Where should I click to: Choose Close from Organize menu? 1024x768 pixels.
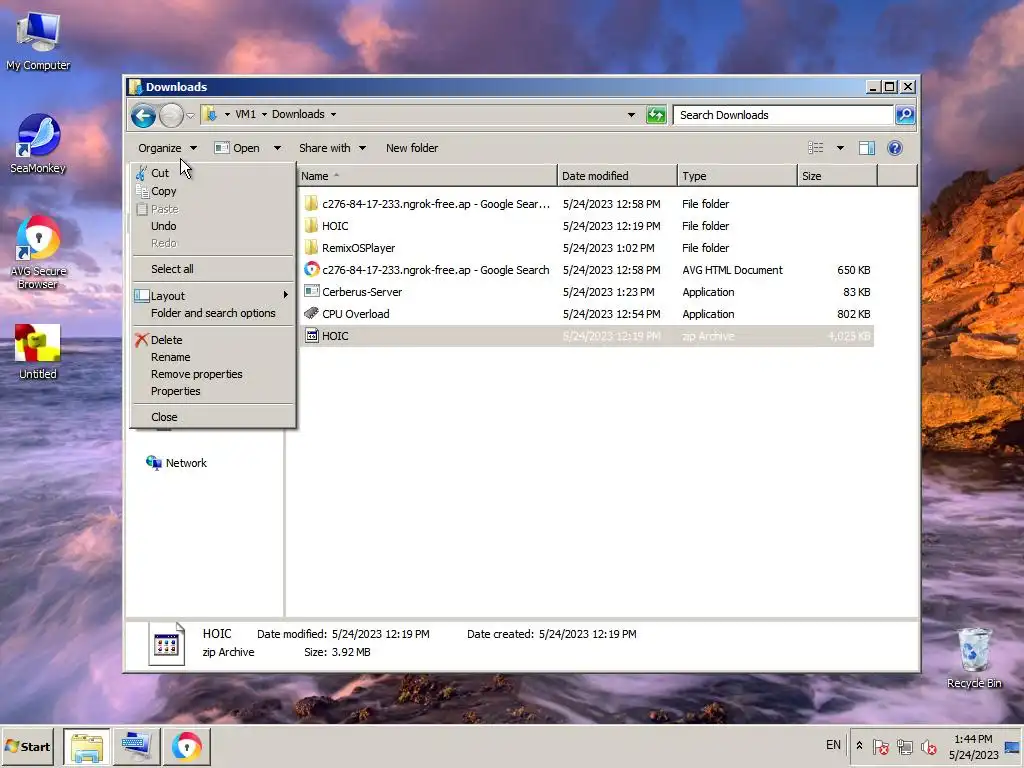click(x=213, y=417)
